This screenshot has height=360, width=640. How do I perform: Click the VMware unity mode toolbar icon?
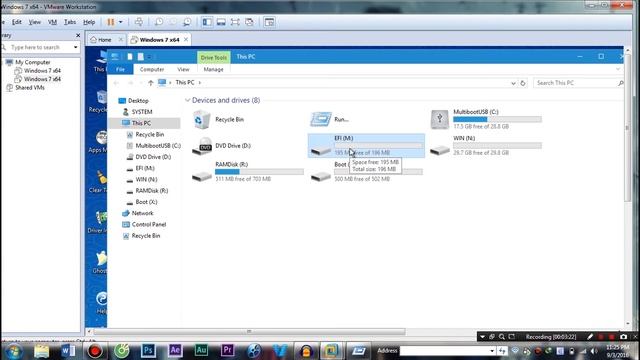[x=249, y=22]
